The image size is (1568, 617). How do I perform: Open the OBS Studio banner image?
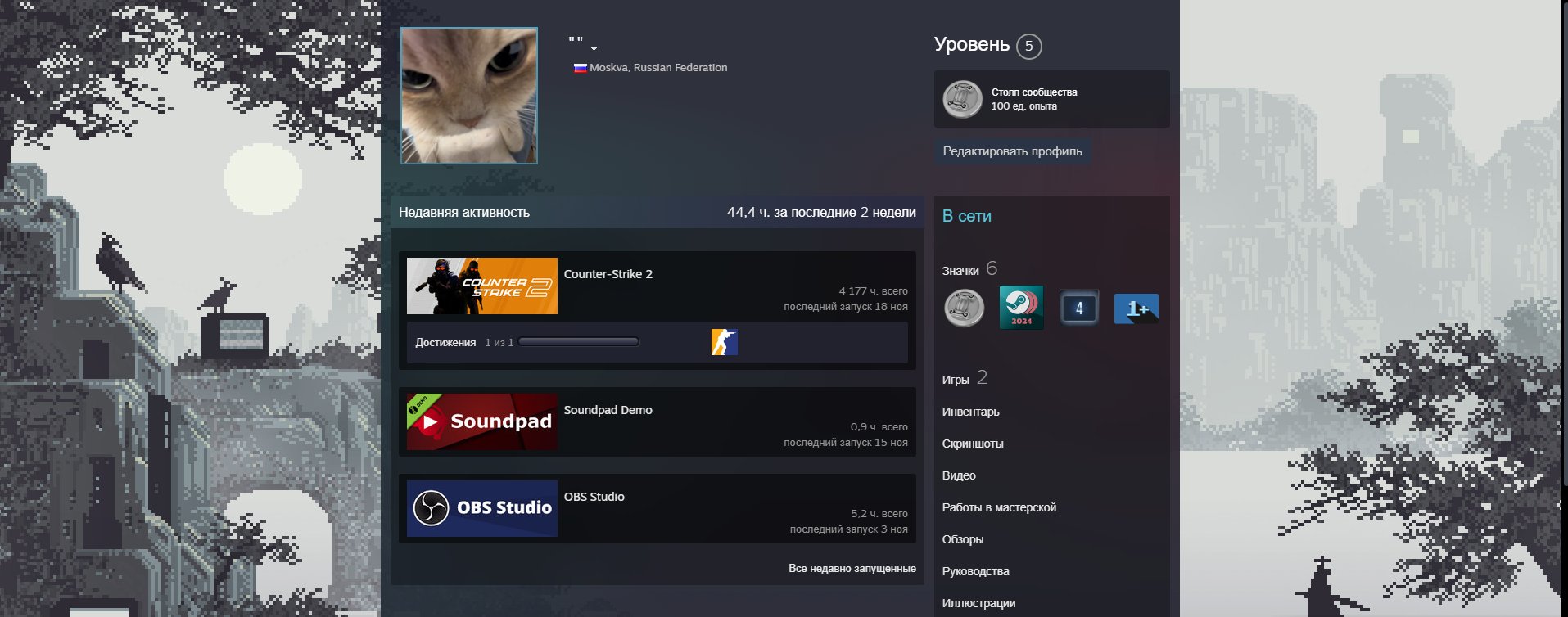click(481, 508)
